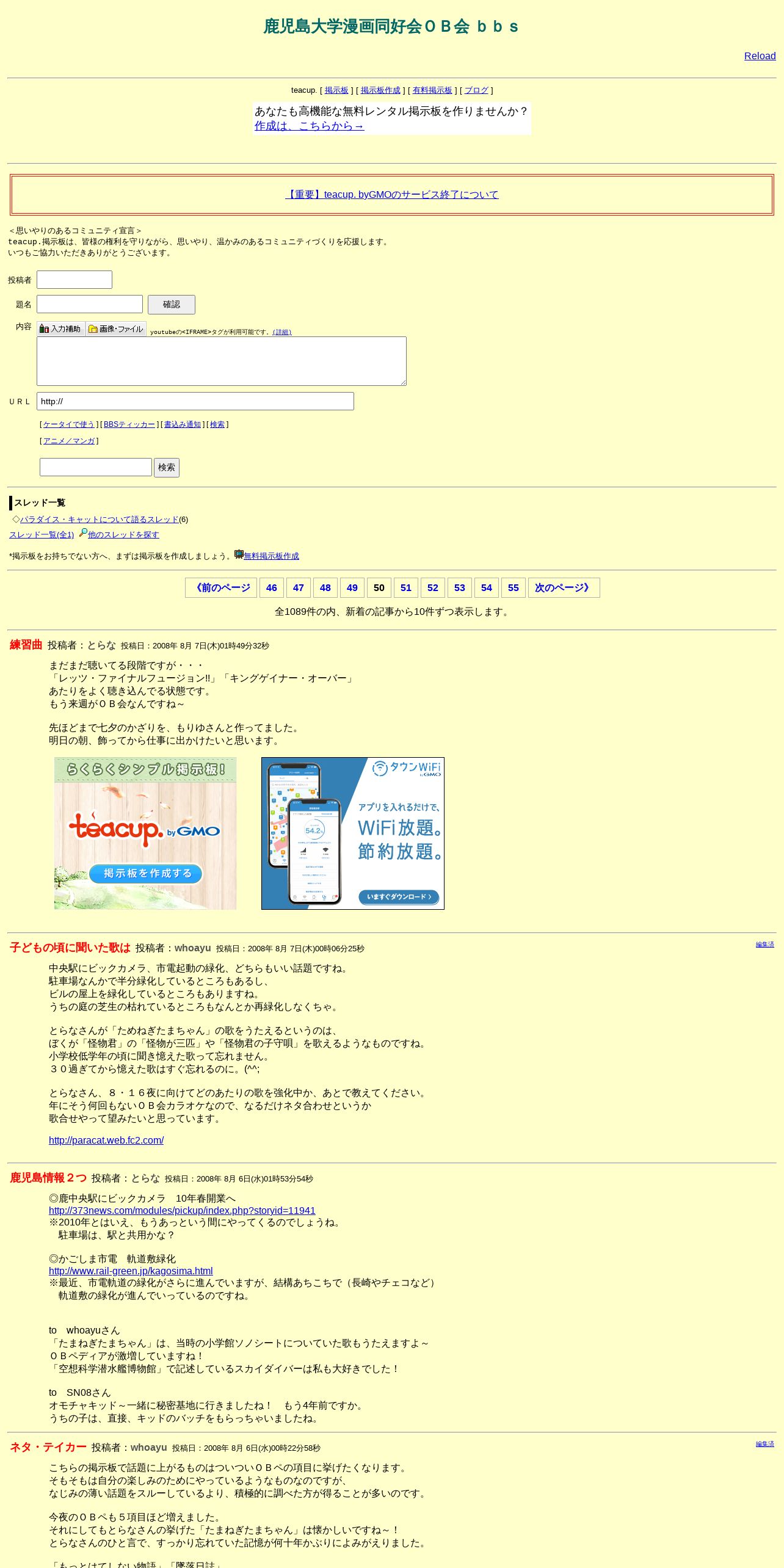Open the BBSティッカー link
Screen dimensions: 784x1568
click(129, 424)
